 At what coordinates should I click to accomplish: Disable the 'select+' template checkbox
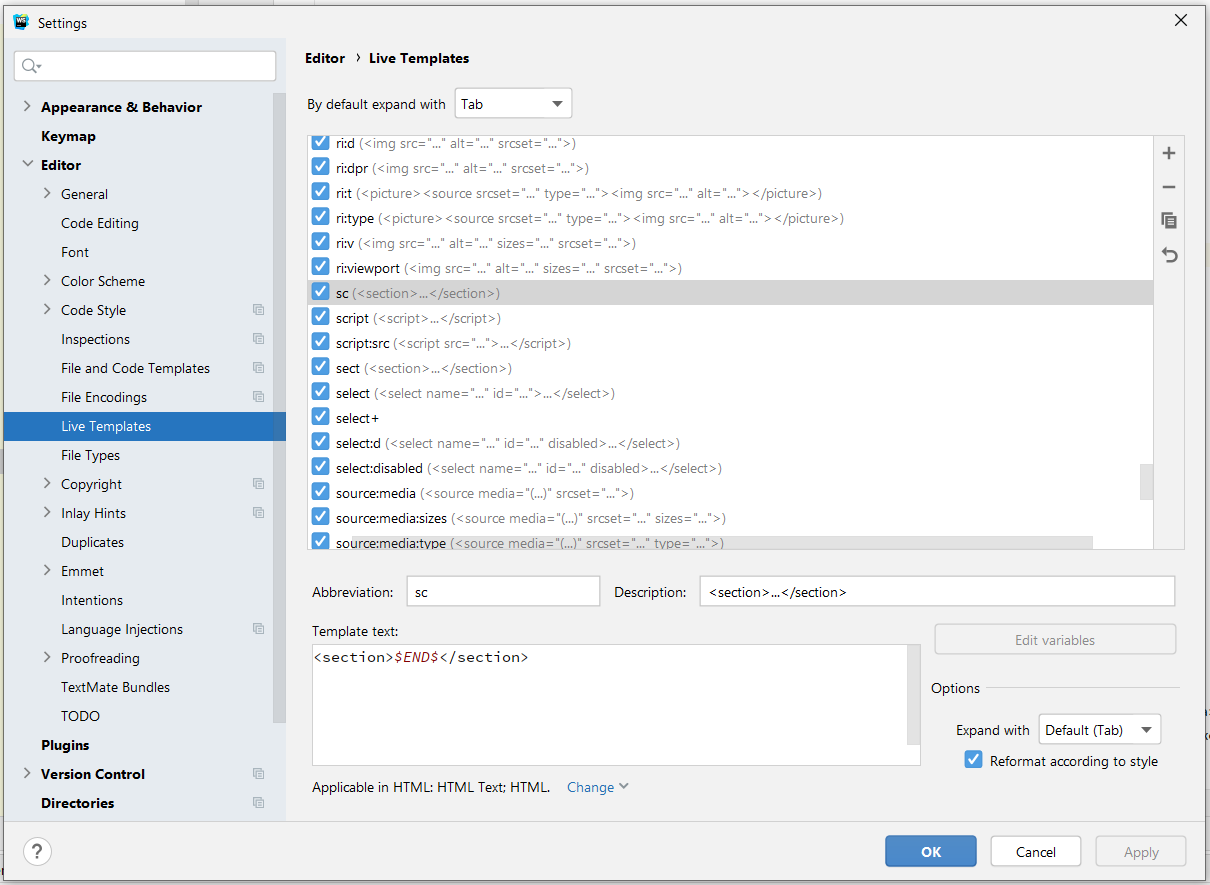pyautogui.click(x=320, y=417)
